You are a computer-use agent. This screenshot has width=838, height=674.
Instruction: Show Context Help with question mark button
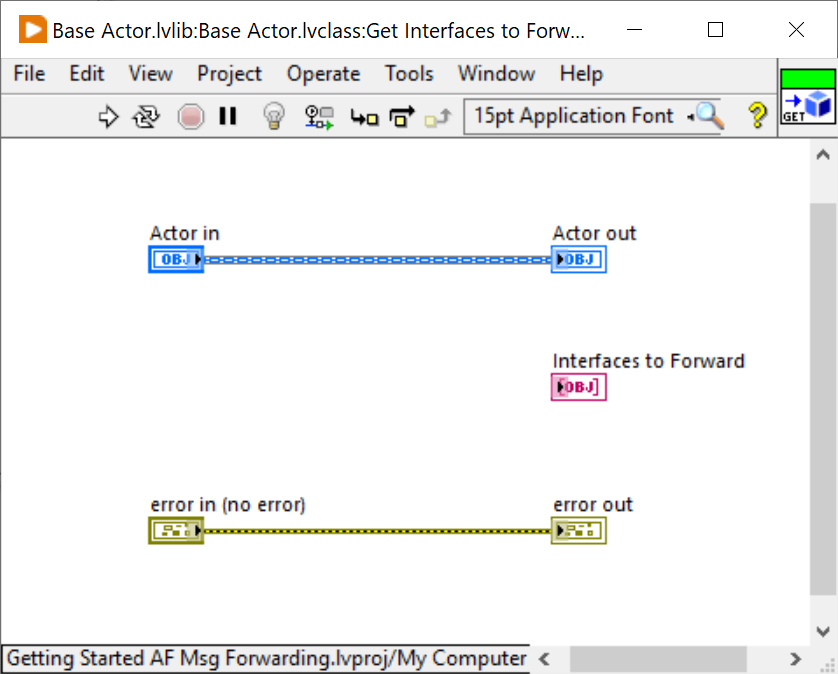757,116
